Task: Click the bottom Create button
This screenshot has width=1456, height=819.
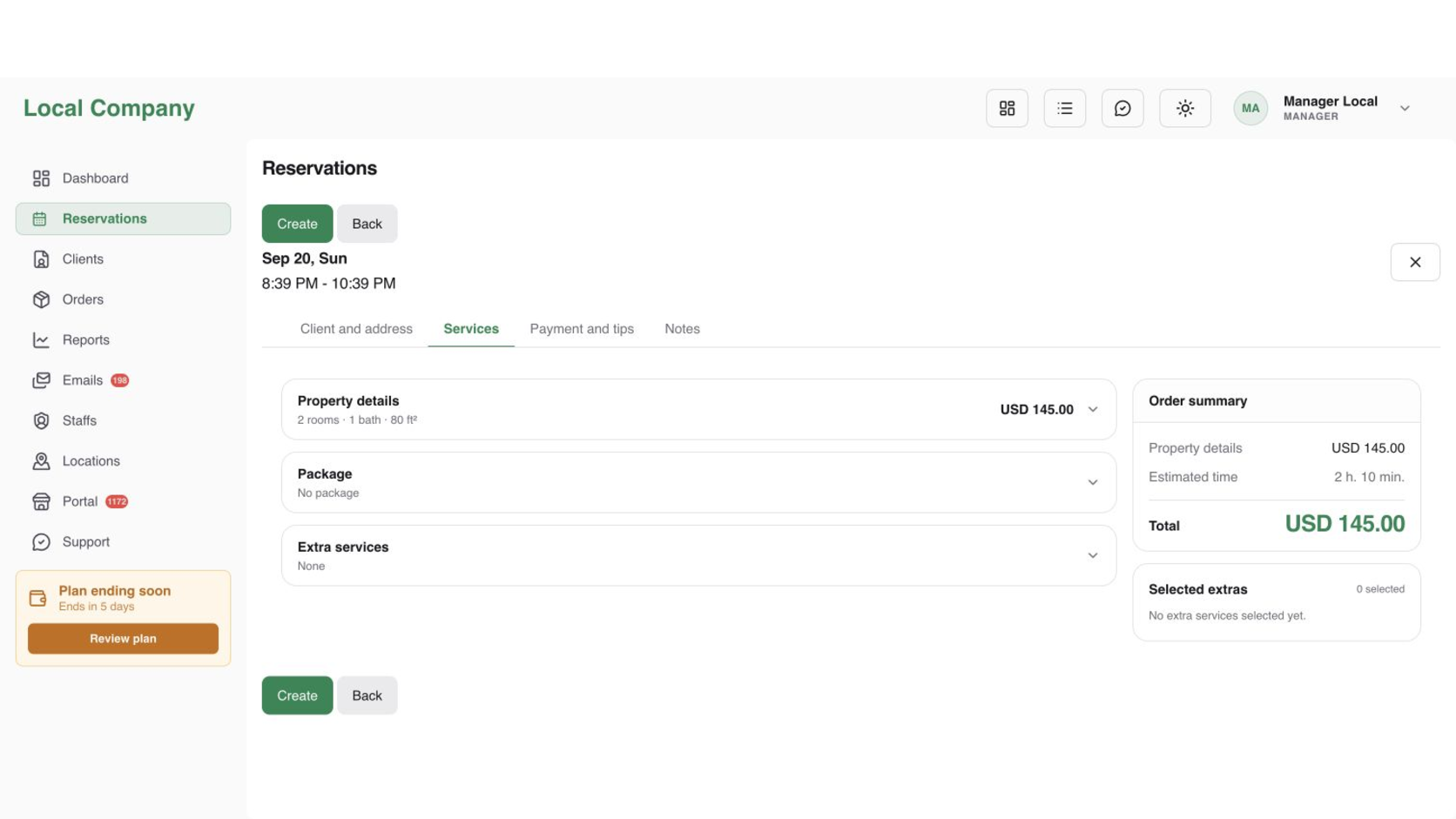Action: point(297,695)
